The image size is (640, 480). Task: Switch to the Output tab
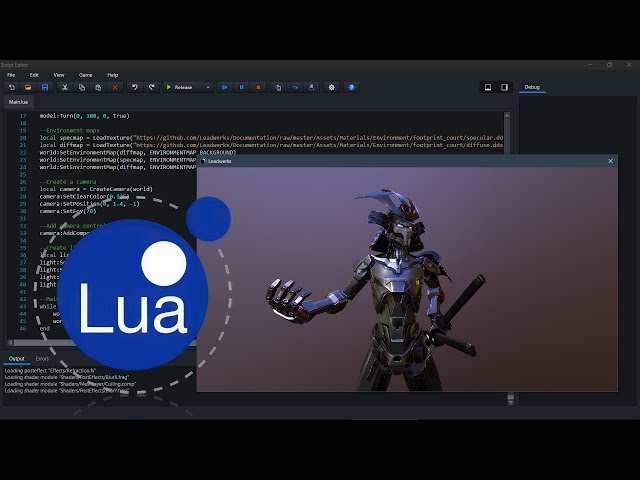17,359
